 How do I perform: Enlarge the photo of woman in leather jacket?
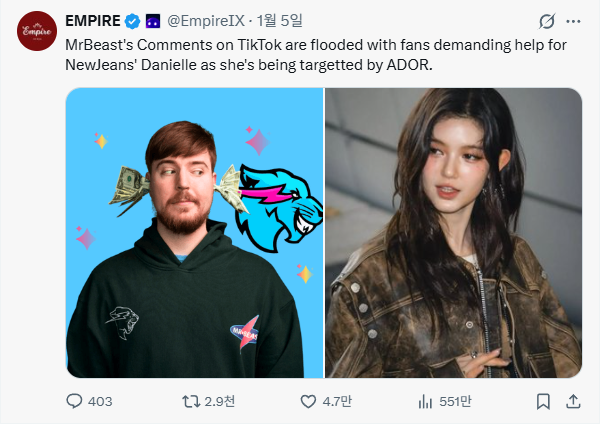[453, 233]
